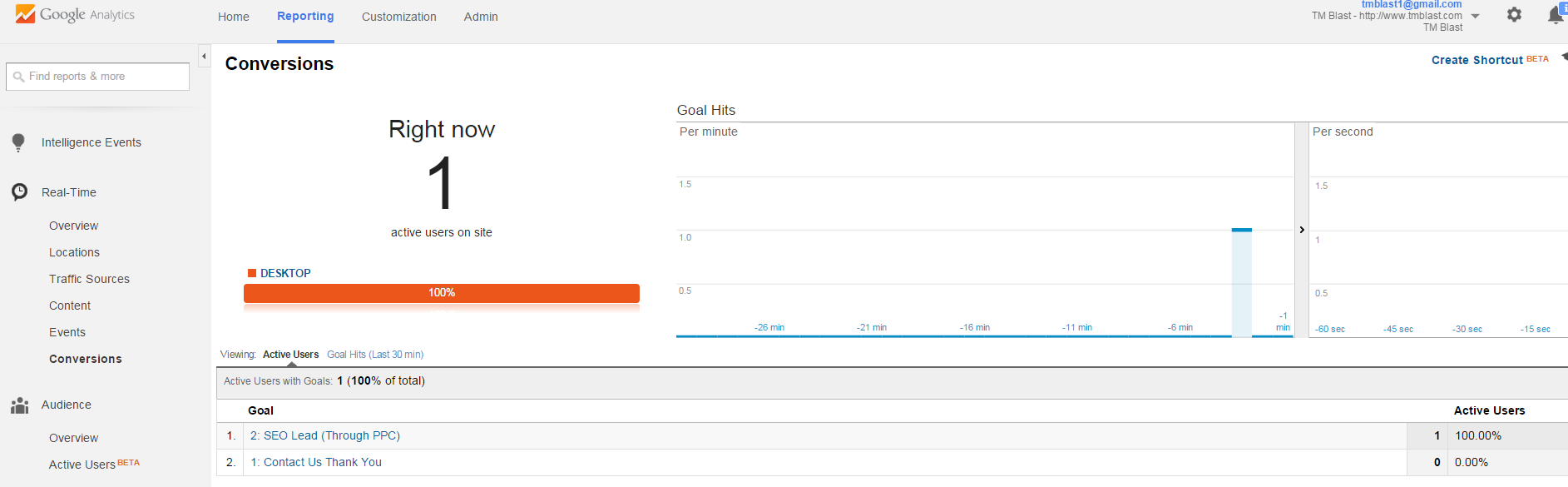This screenshot has height=487, width=1568.
Task: Open the account selector dropdown arrow
Action: (x=1475, y=16)
